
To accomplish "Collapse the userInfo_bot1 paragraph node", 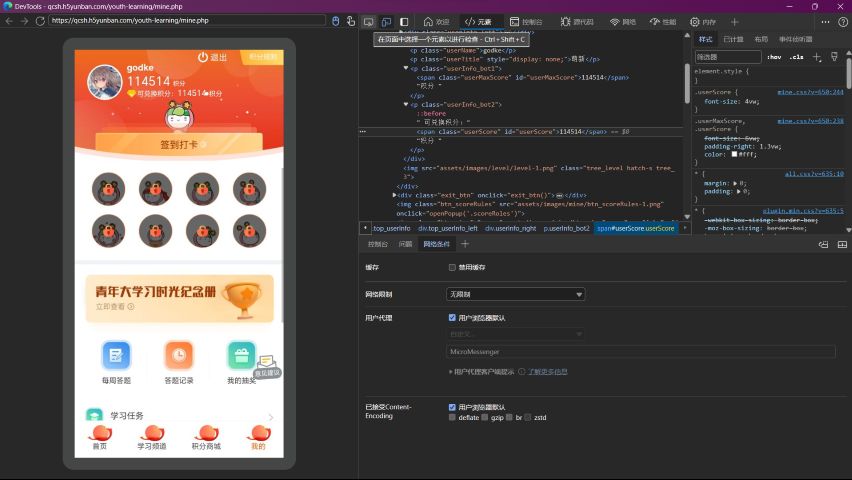I will (x=405, y=68).
